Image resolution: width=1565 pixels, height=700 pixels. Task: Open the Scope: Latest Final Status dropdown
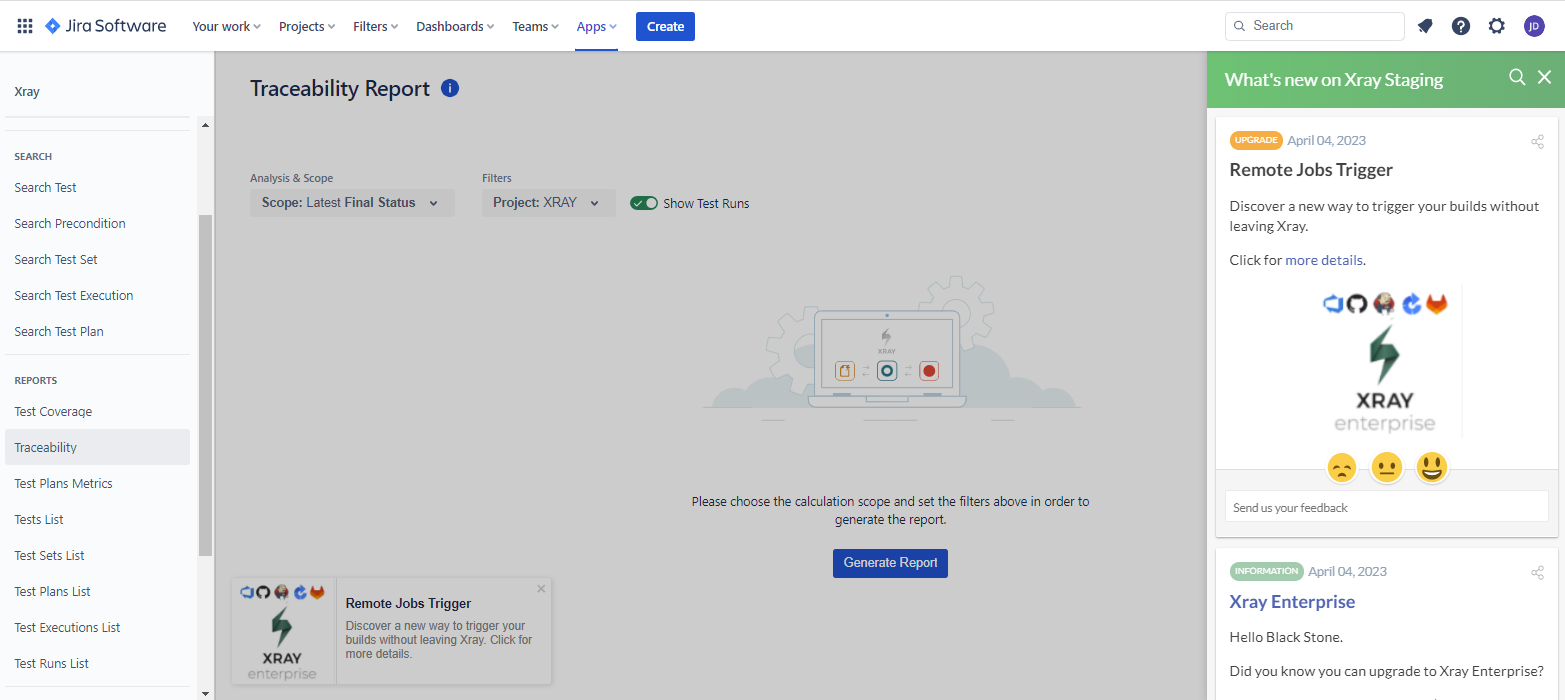pos(352,203)
